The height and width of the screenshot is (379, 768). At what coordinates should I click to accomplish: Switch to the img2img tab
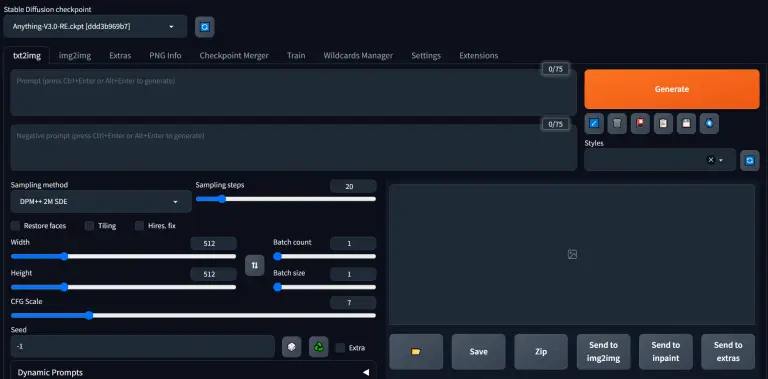click(75, 55)
